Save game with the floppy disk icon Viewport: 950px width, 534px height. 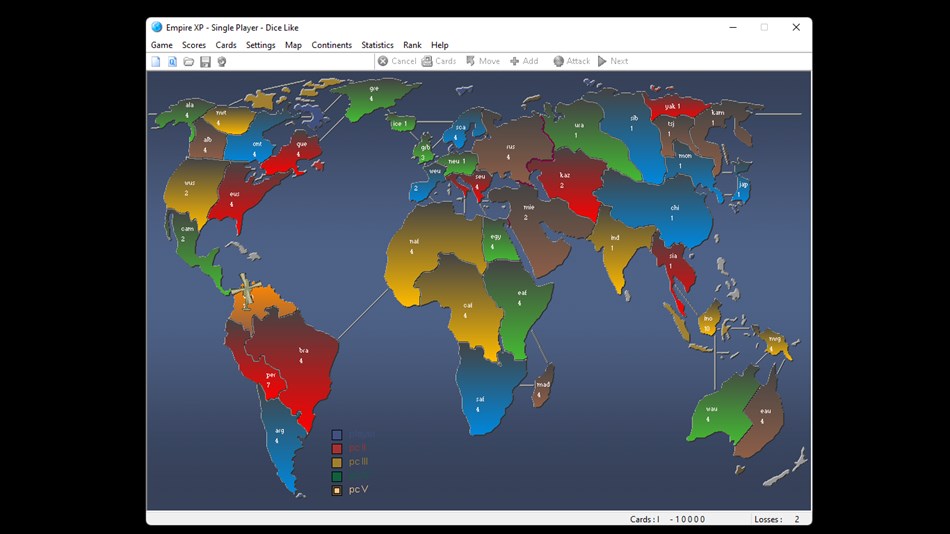pyautogui.click(x=205, y=61)
